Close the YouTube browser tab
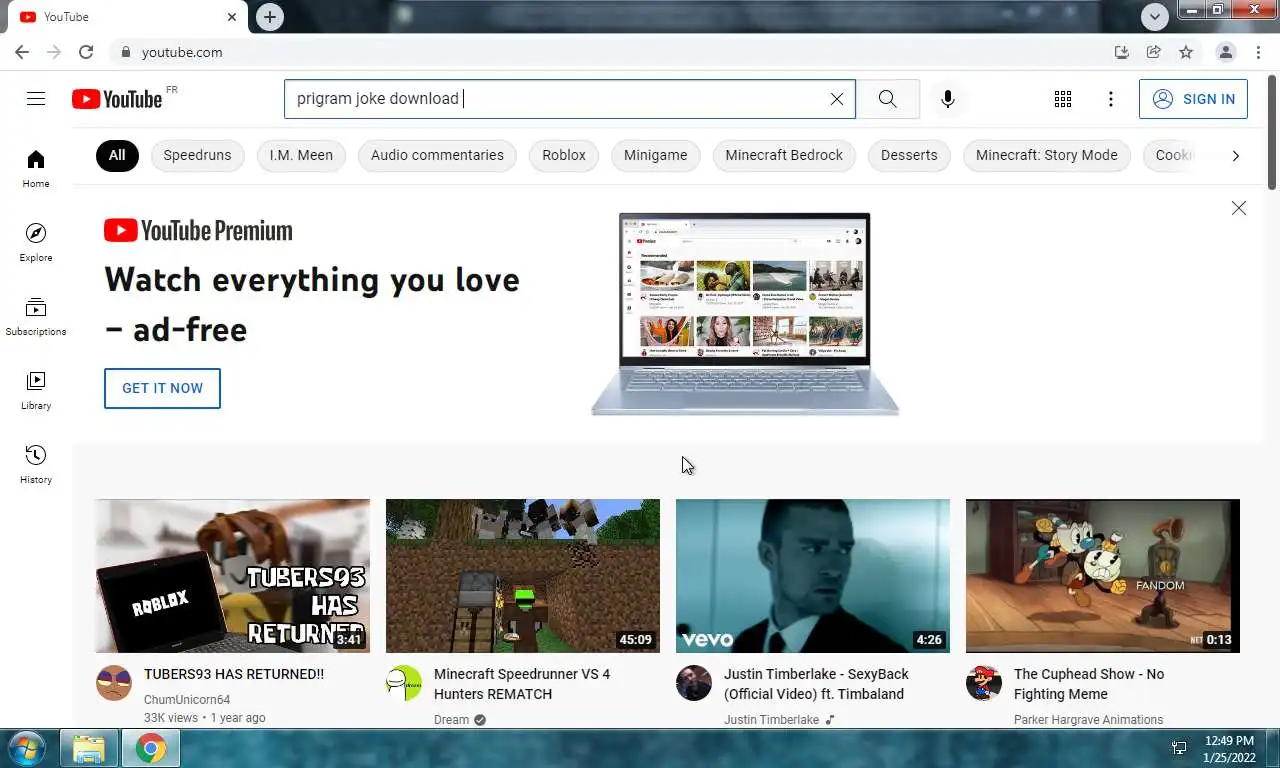 coord(232,17)
